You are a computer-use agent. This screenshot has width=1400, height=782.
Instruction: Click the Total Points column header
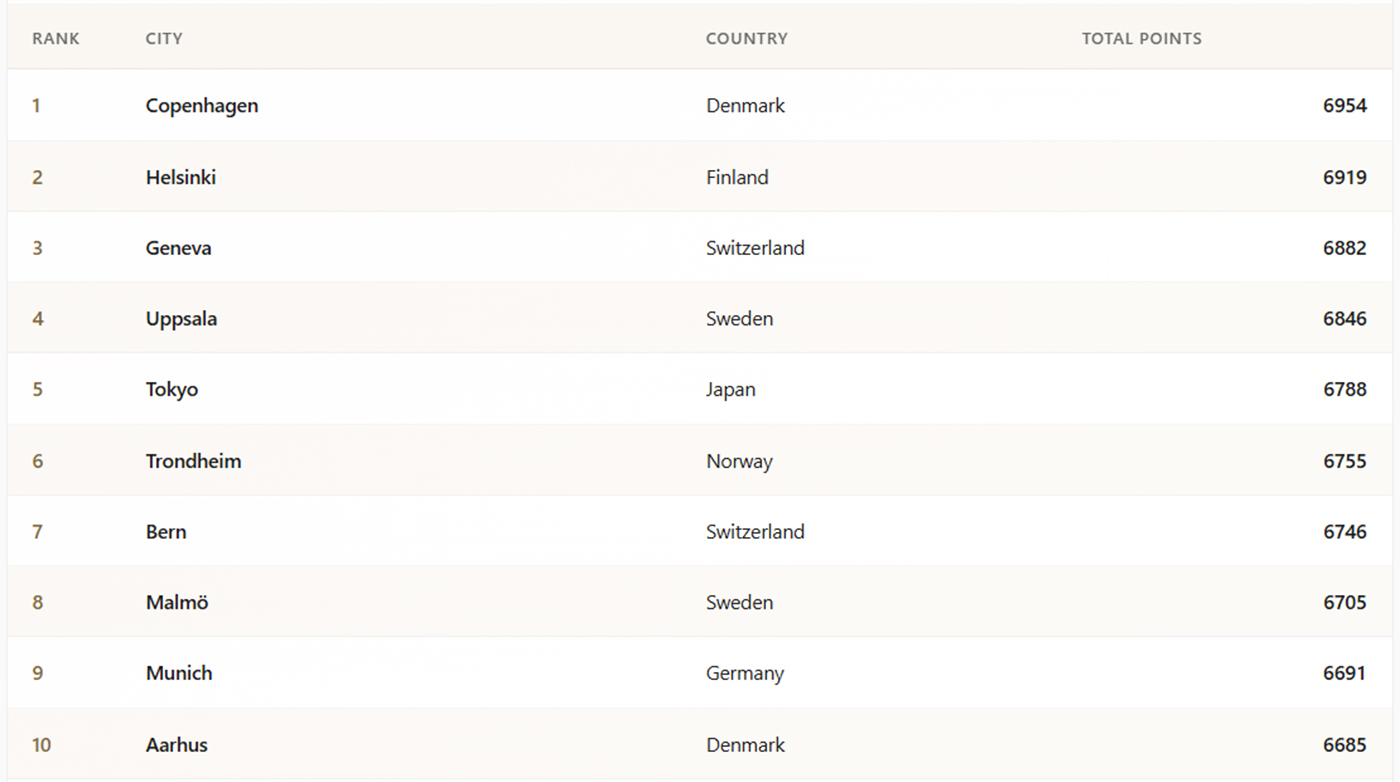1141,39
